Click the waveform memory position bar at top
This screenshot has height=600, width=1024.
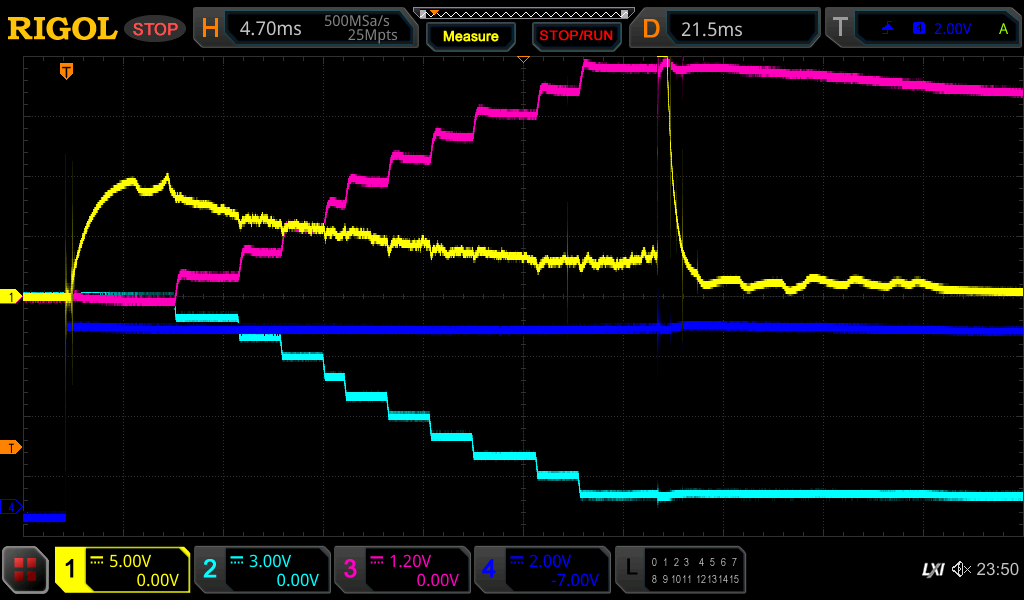coord(523,13)
